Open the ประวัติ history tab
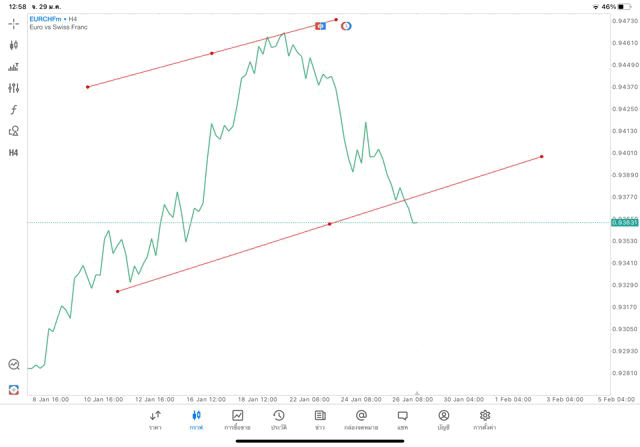640x447 pixels. point(279,419)
